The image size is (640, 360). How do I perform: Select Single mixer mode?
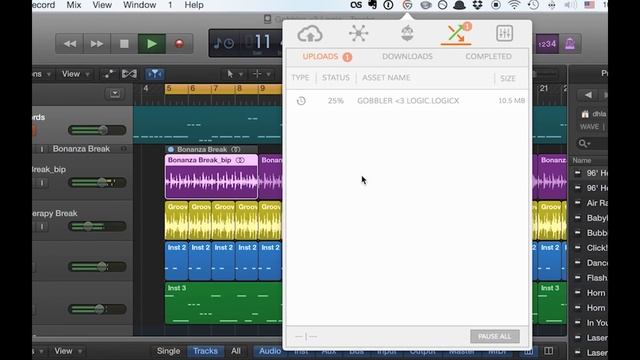168,351
